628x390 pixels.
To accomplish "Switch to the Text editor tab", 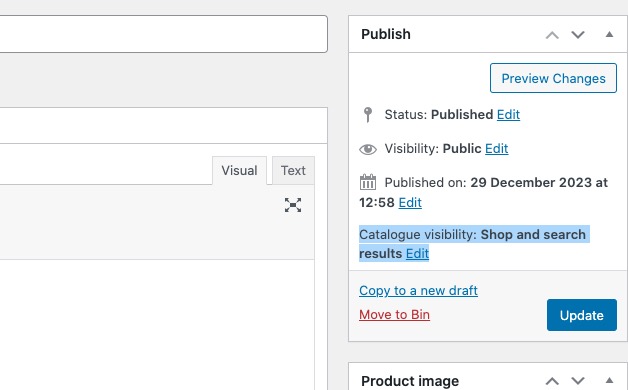I will (x=293, y=171).
